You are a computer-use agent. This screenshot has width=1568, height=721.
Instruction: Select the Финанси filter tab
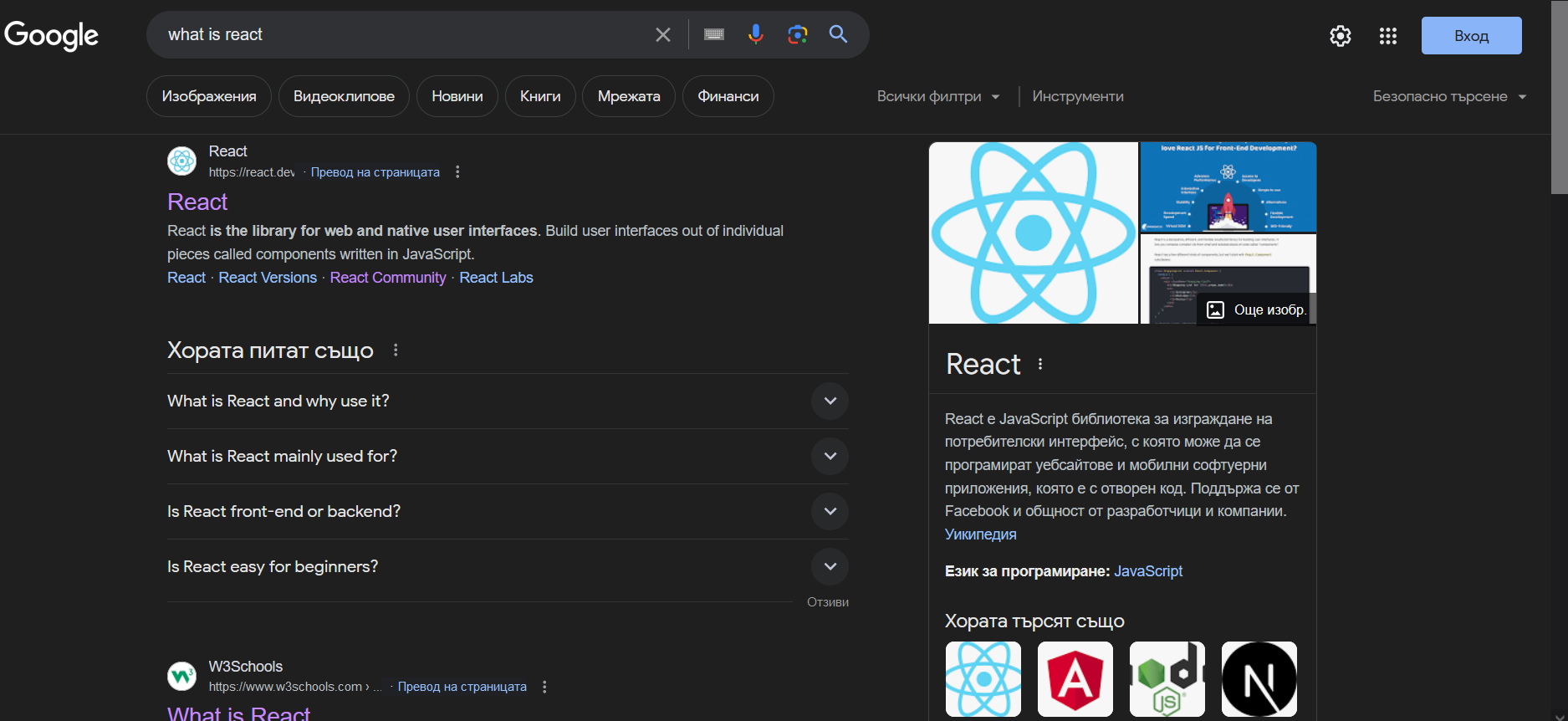pos(728,96)
